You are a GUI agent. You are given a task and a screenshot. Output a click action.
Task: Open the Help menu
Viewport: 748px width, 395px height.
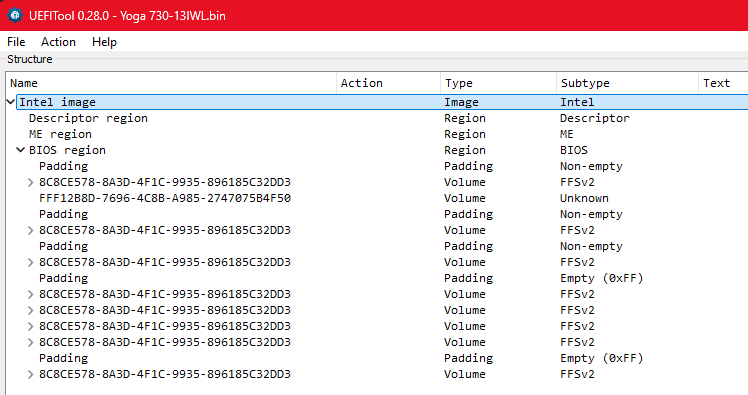pos(104,42)
